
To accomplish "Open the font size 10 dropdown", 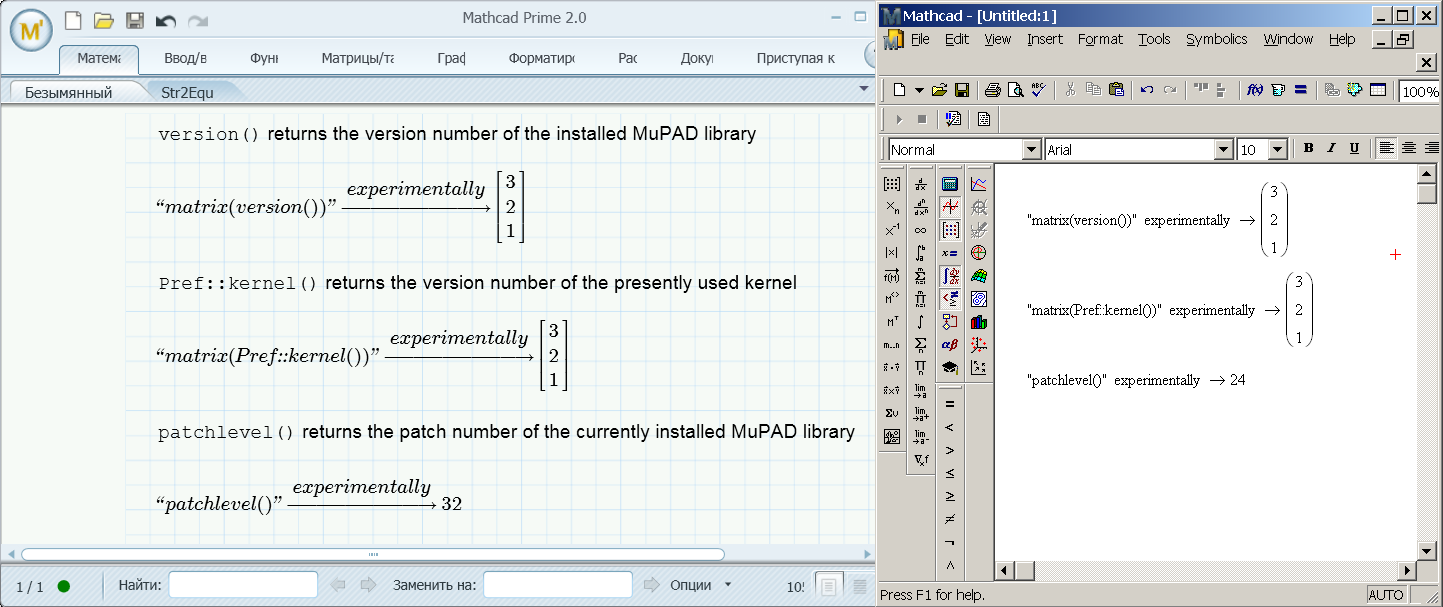I will [x=1277, y=149].
